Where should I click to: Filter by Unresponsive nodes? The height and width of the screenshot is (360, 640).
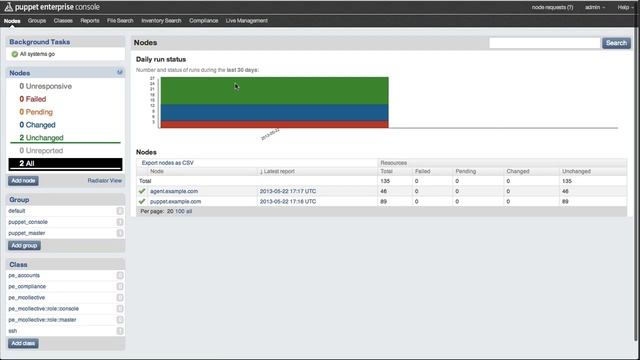point(46,86)
